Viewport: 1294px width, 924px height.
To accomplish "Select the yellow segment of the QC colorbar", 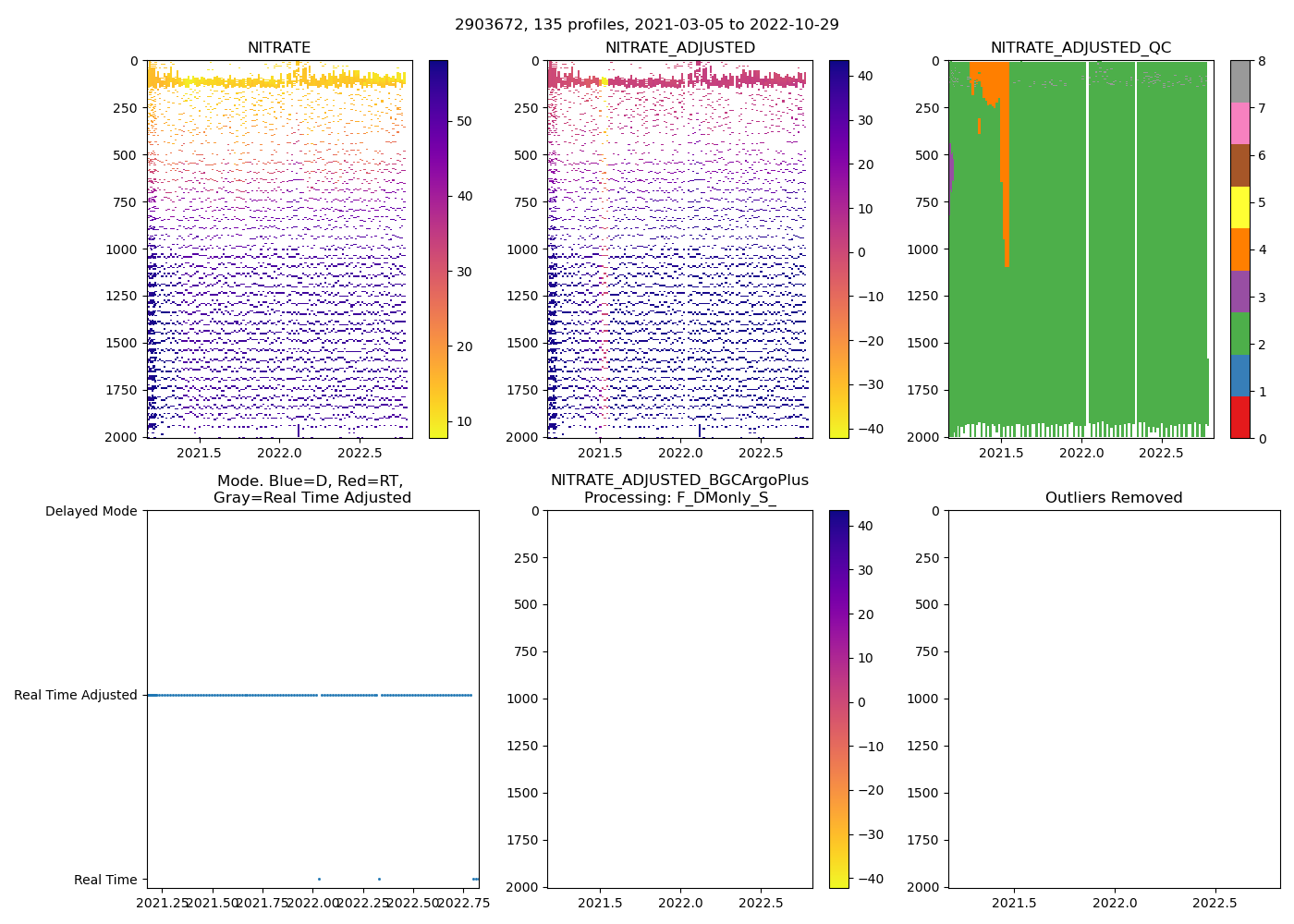I will pyautogui.click(x=1239, y=208).
